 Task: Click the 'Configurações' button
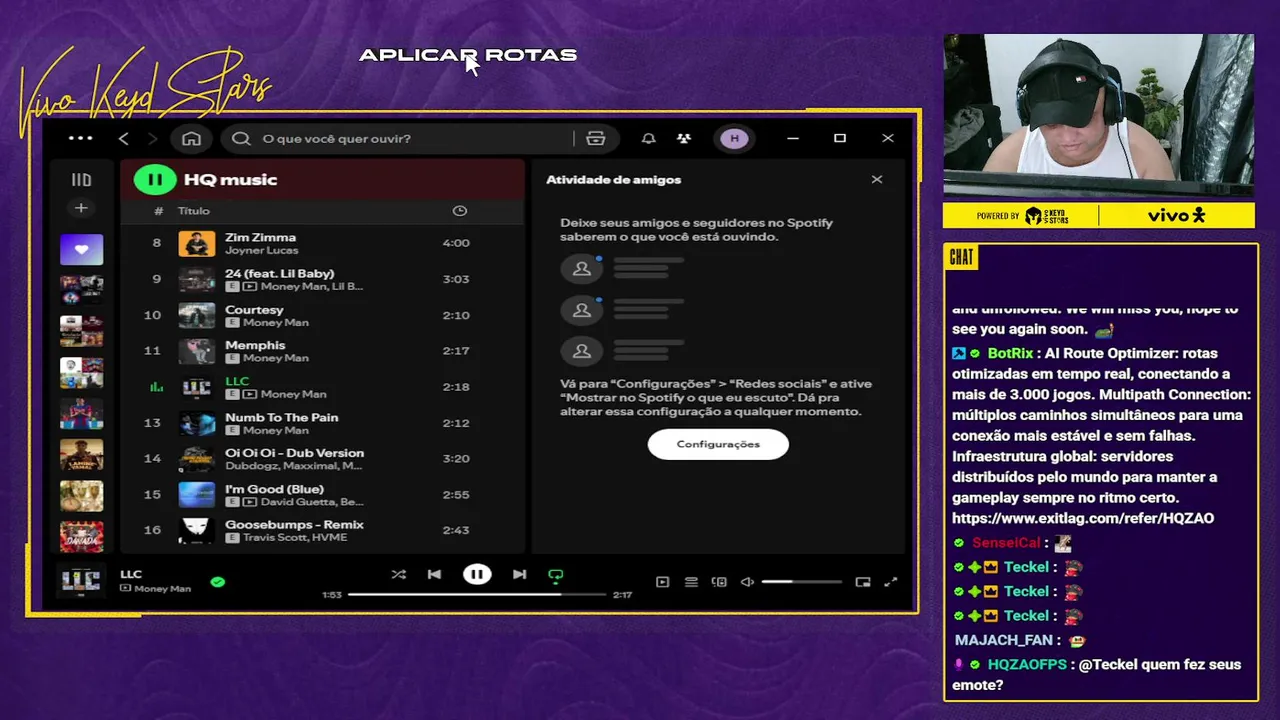pyautogui.click(x=718, y=444)
